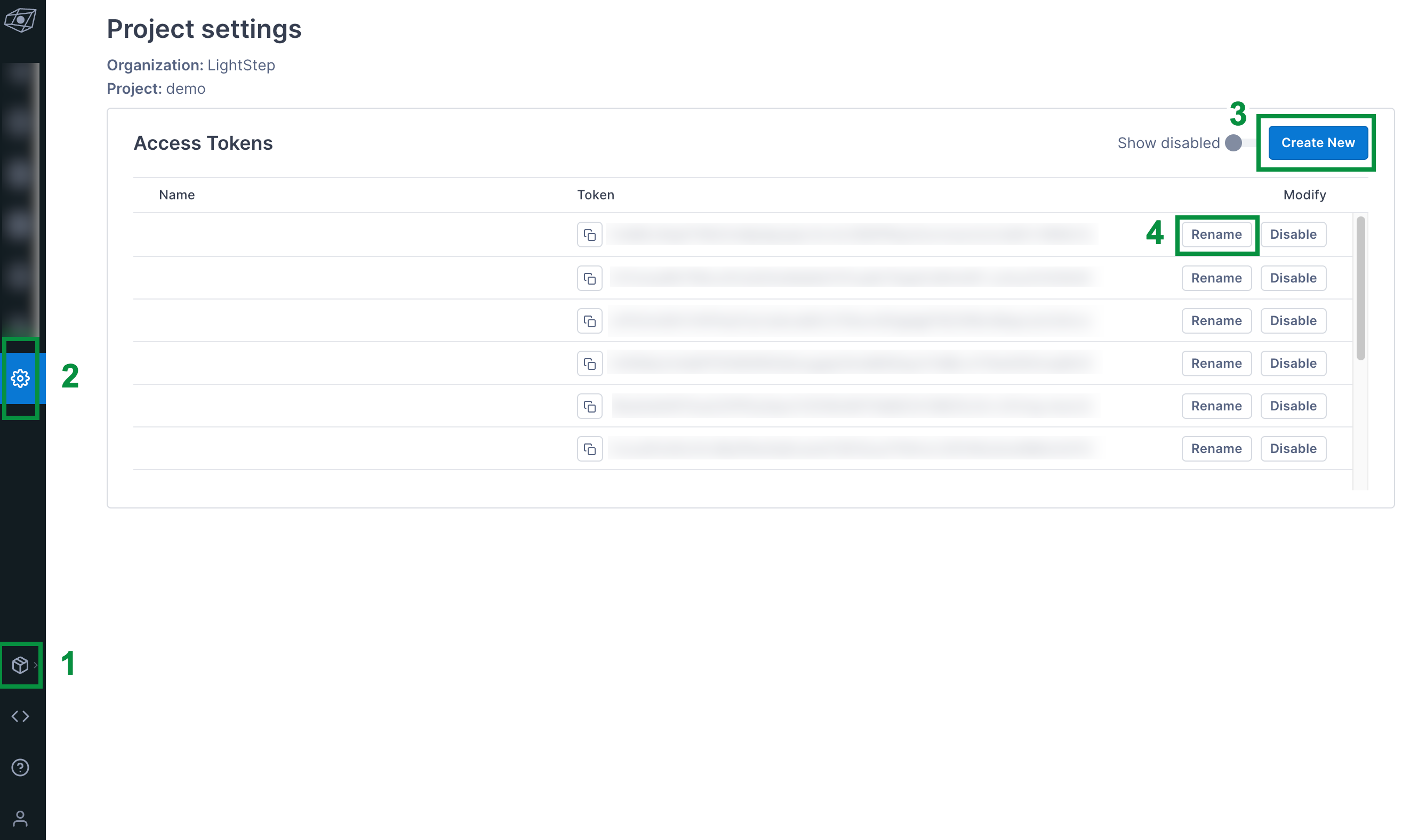This screenshot has height=840, width=1410.
Task: Open the developer code brackets icon
Action: pyautogui.click(x=20, y=716)
